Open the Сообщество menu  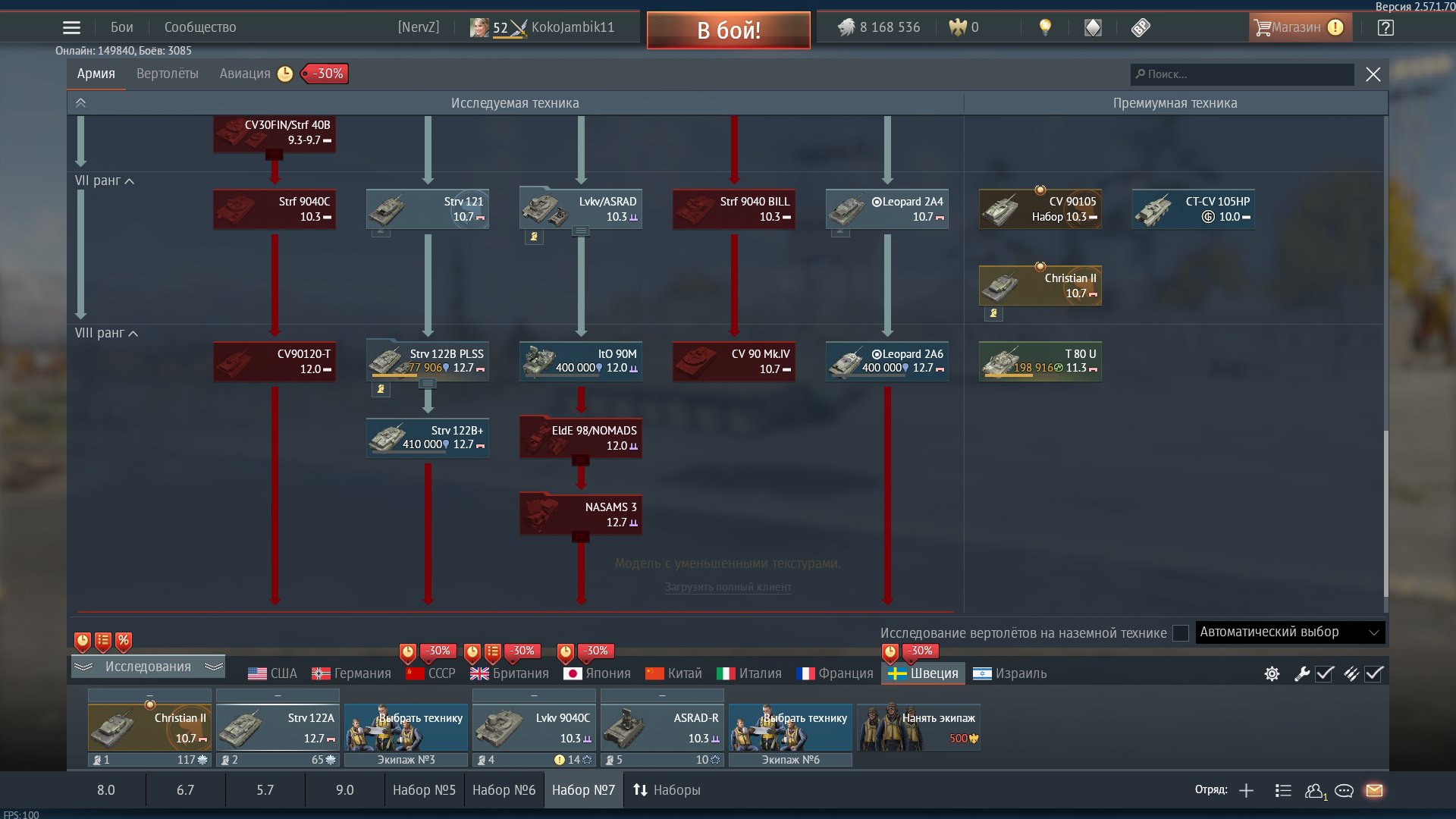click(200, 27)
